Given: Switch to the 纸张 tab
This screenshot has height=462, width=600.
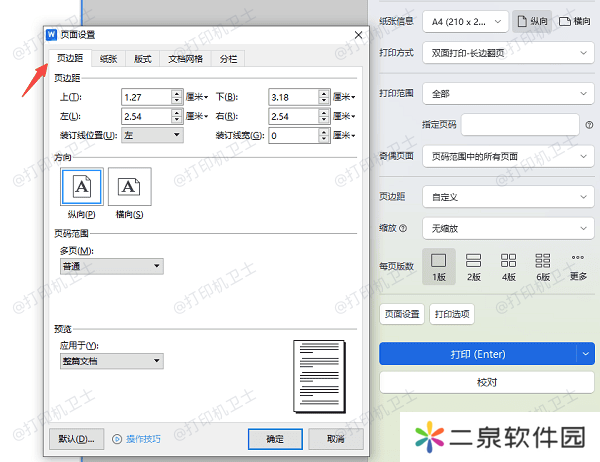Looking at the screenshot, I should tap(108, 59).
